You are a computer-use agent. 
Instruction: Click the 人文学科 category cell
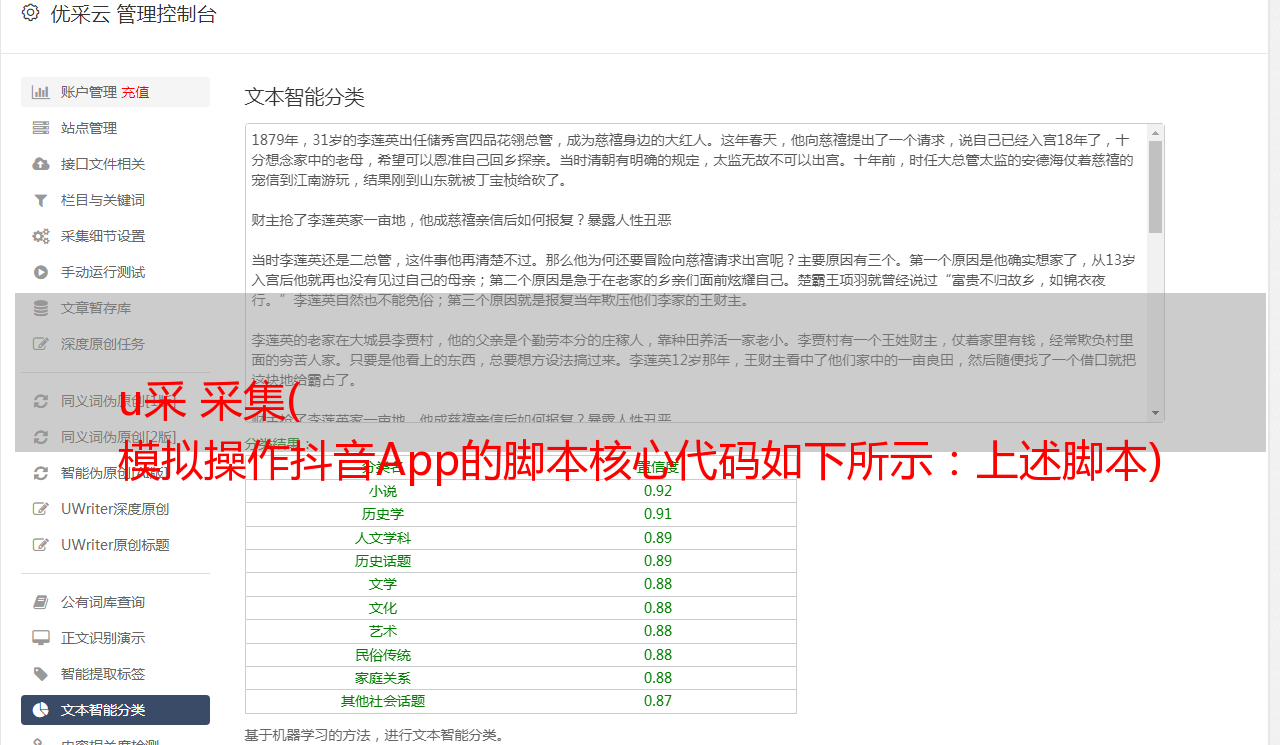pos(383,538)
